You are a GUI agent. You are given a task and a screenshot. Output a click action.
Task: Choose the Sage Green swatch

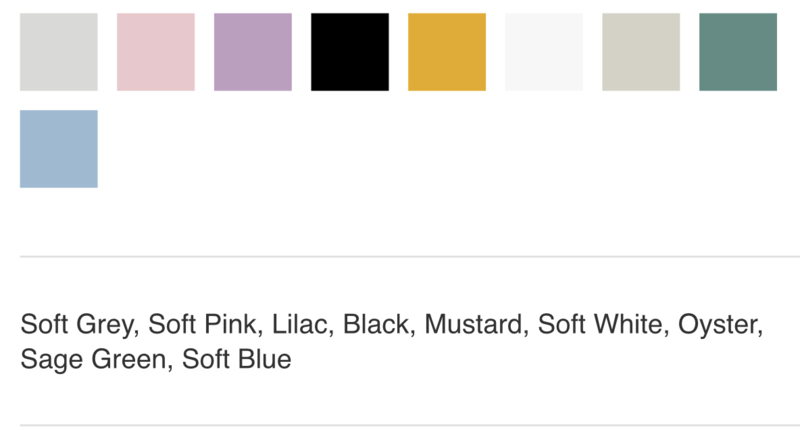[738, 52]
